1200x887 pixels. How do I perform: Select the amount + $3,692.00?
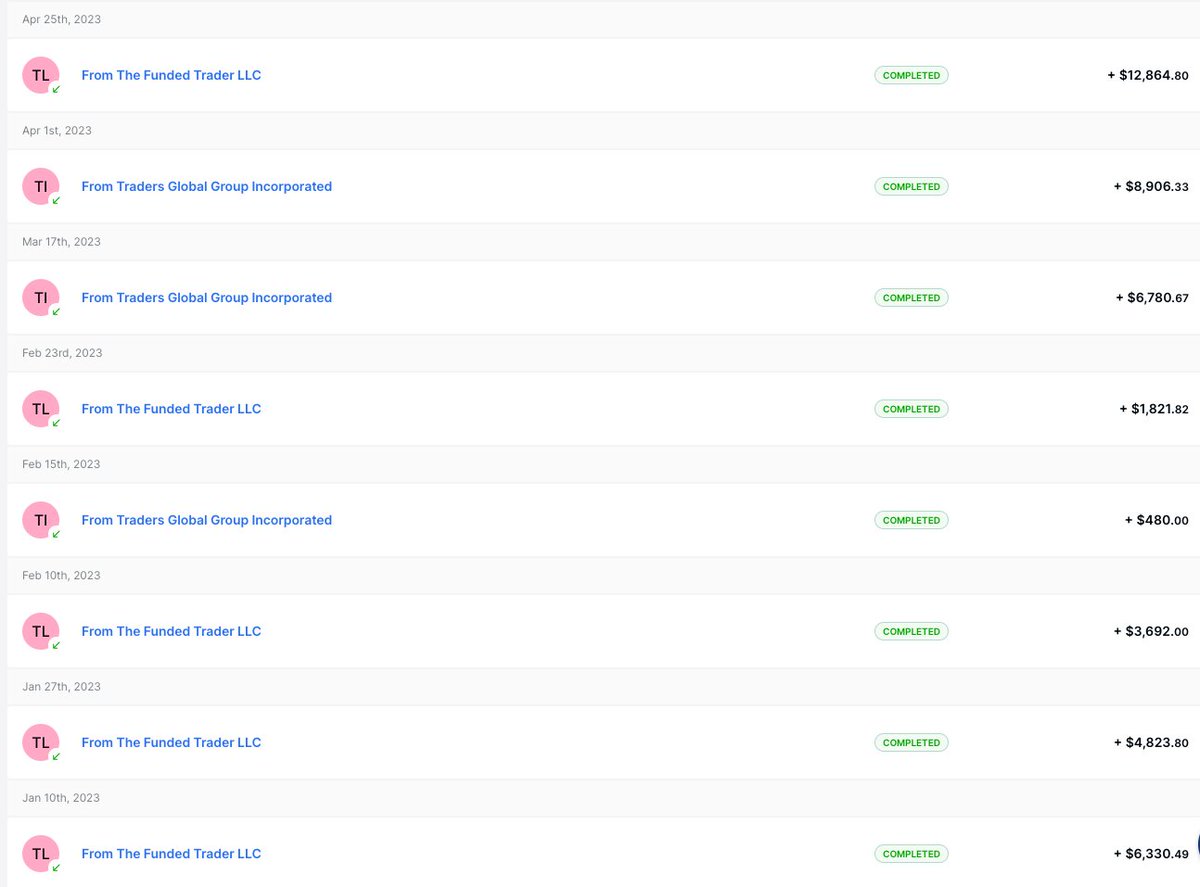1151,631
